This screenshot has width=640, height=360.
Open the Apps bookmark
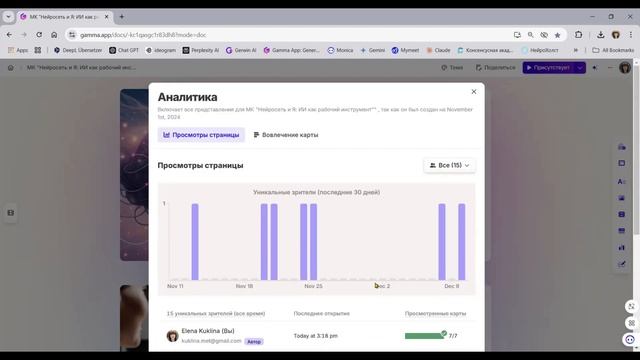pyautogui.click(x=18, y=50)
